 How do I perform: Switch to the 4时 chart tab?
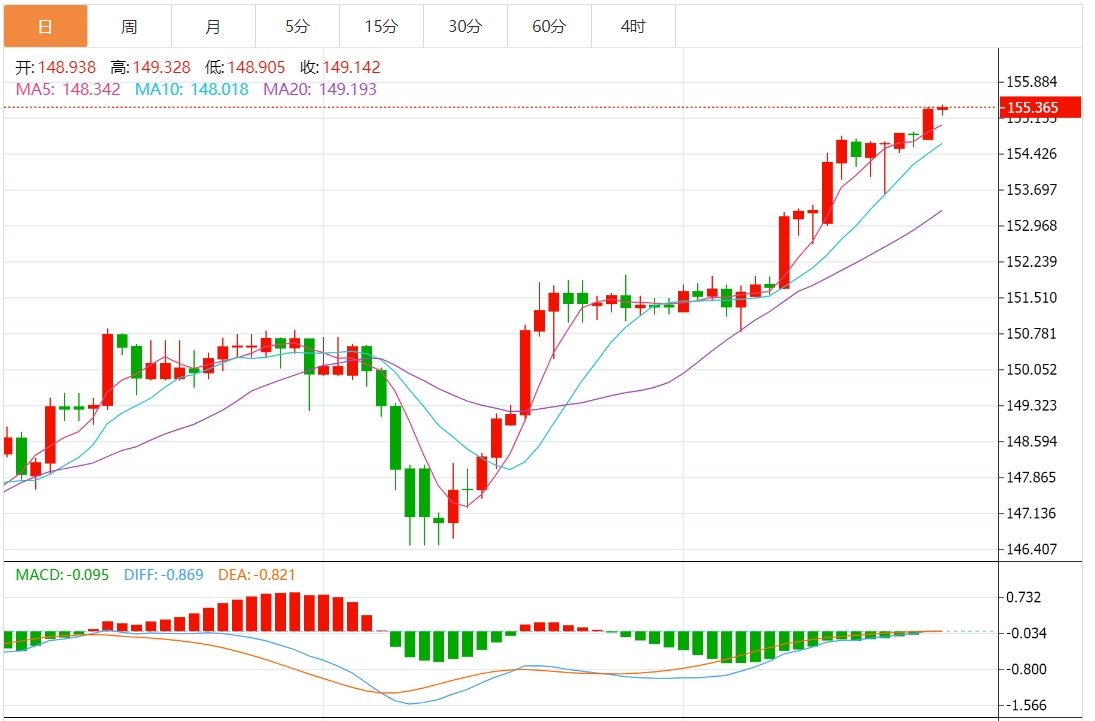click(633, 27)
